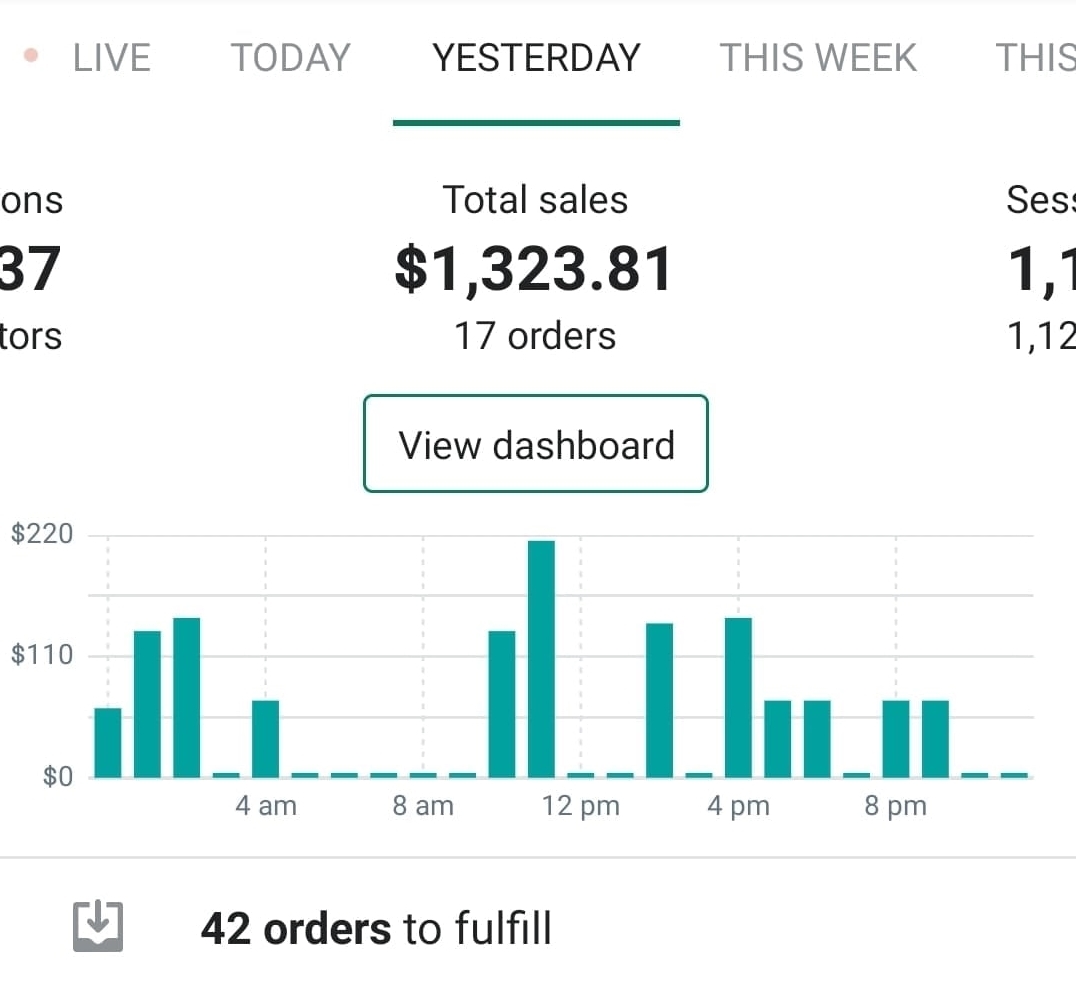Select the bar right before 12 pm

tap(502, 703)
